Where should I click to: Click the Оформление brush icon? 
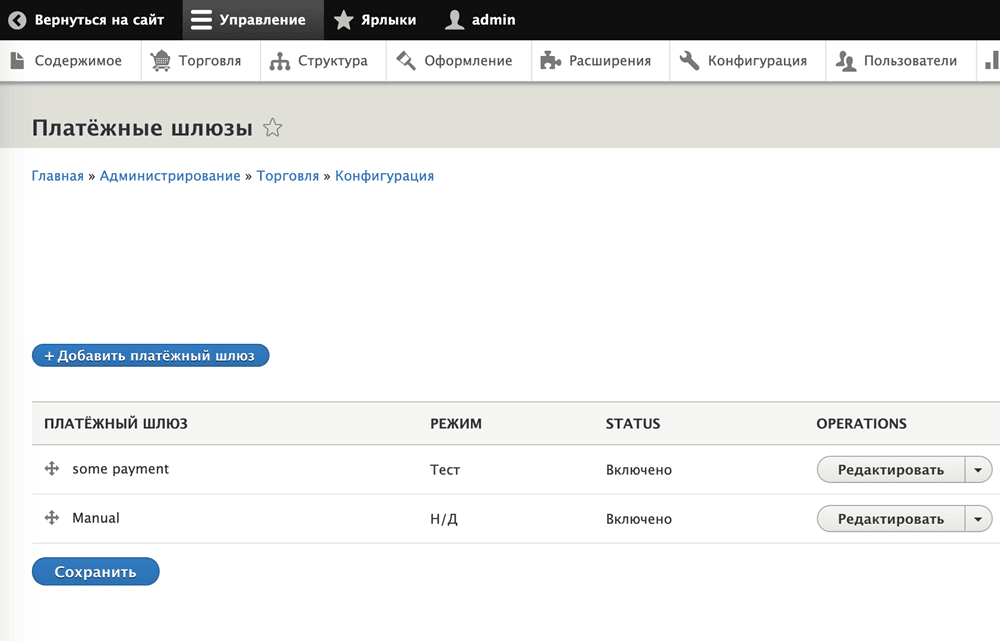pyautogui.click(x=406, y=61)
